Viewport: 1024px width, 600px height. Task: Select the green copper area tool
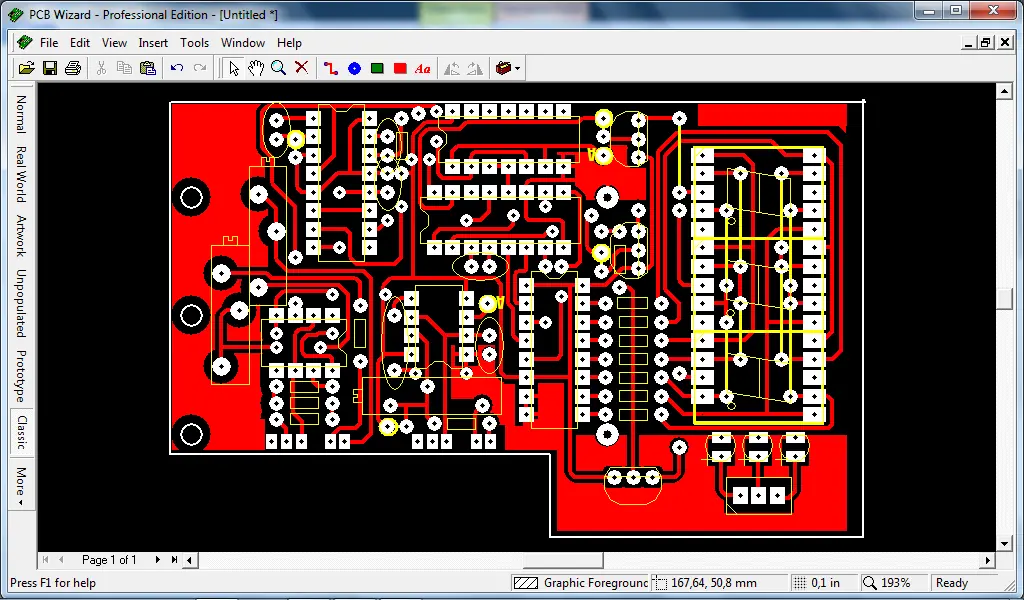(377, 68)
